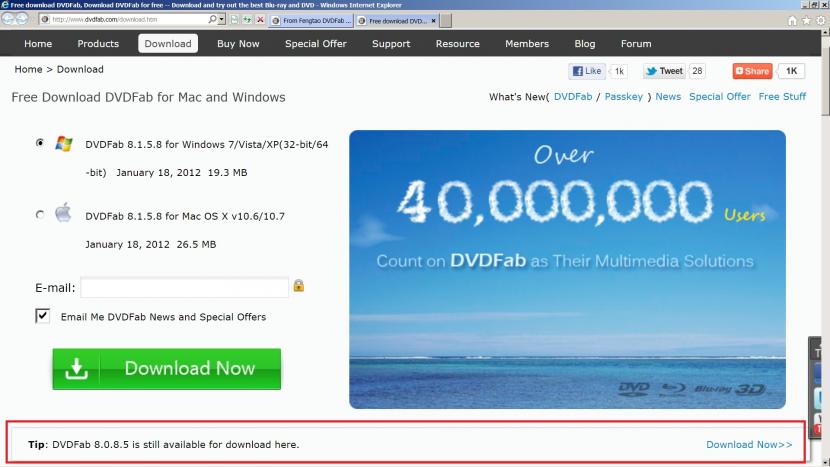Click the address bar search magnifier icon

pyautogui.click(x=212, y=20)
